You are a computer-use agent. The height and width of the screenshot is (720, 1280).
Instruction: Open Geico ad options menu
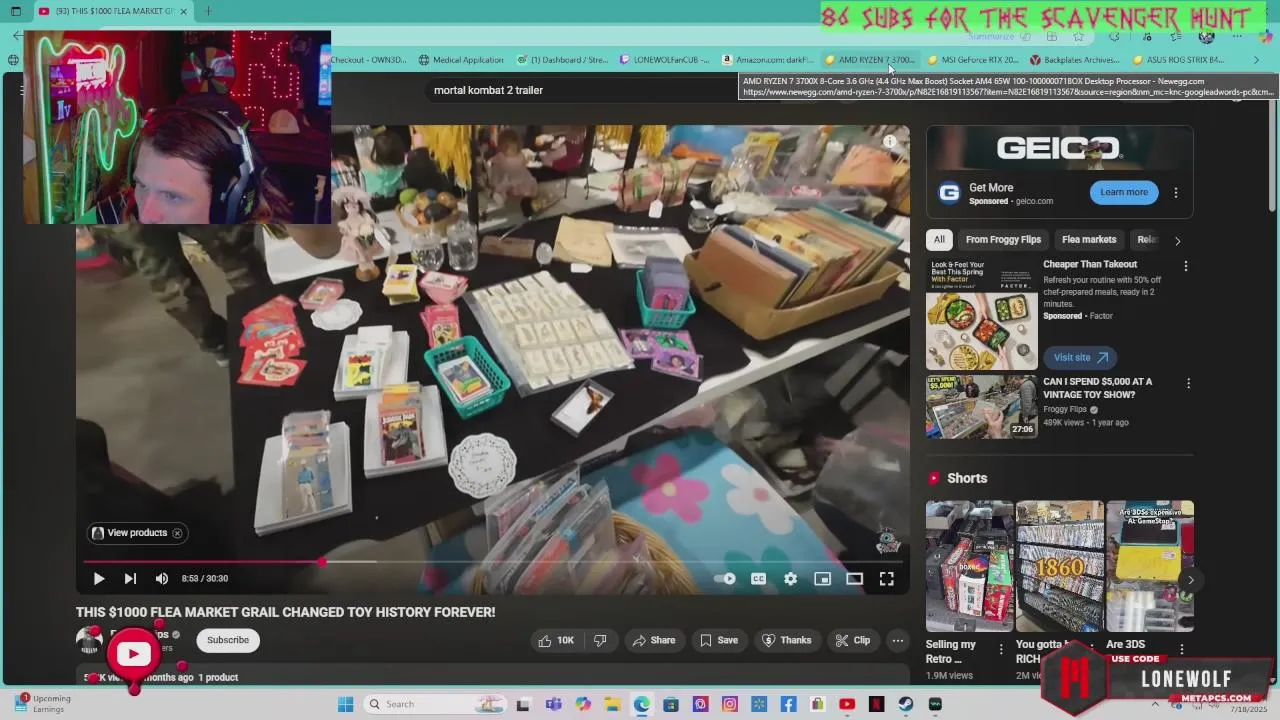(1176, 193)
